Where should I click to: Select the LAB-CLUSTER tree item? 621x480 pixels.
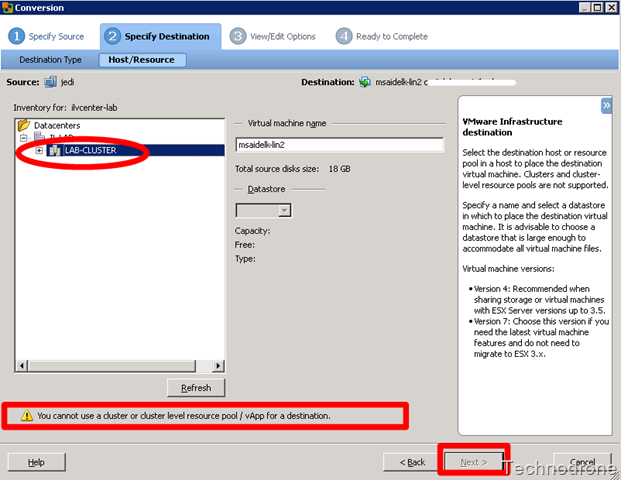coord(90,150)
